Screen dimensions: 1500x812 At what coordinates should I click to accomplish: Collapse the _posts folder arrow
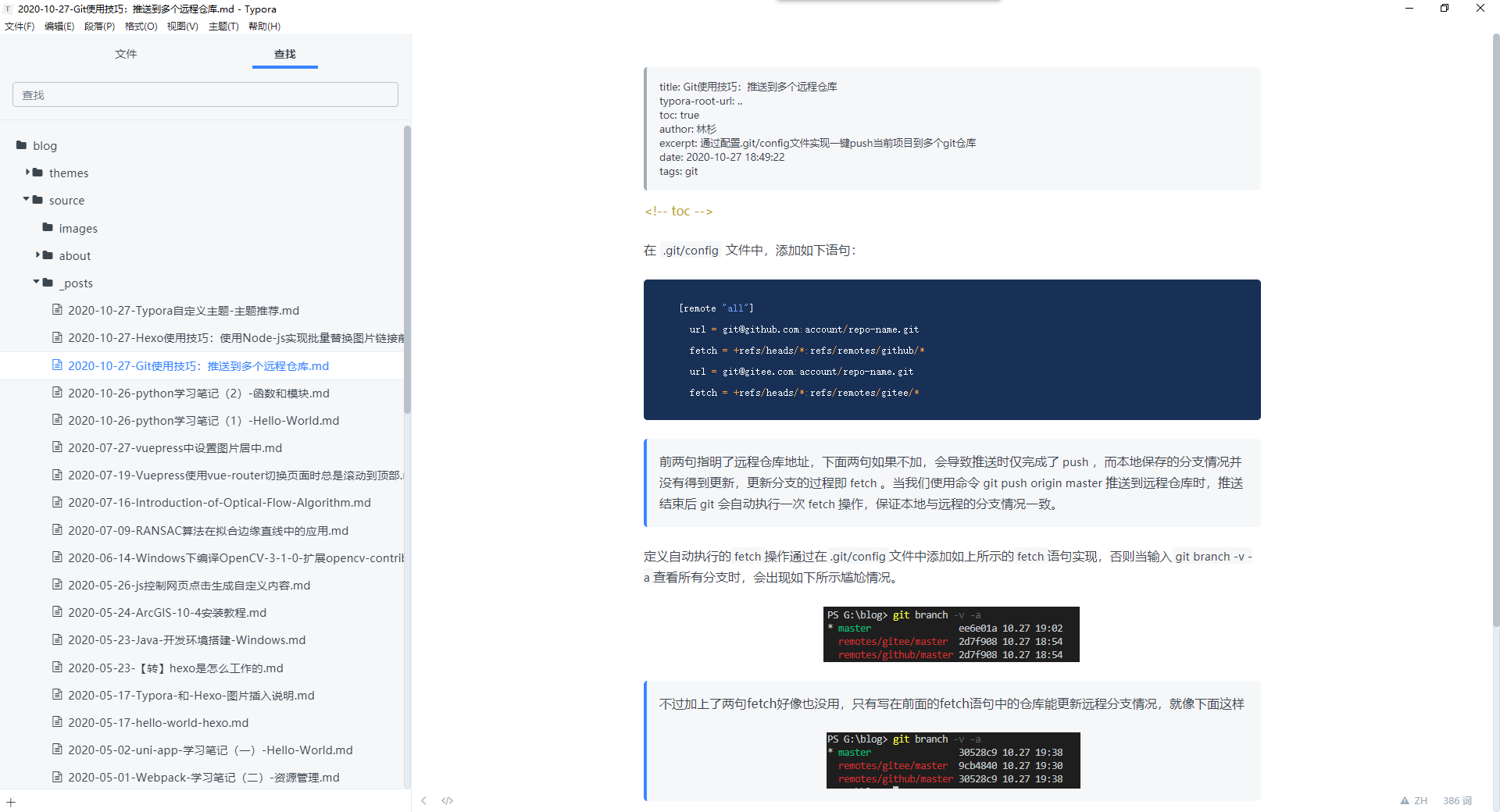pos(37,282)
